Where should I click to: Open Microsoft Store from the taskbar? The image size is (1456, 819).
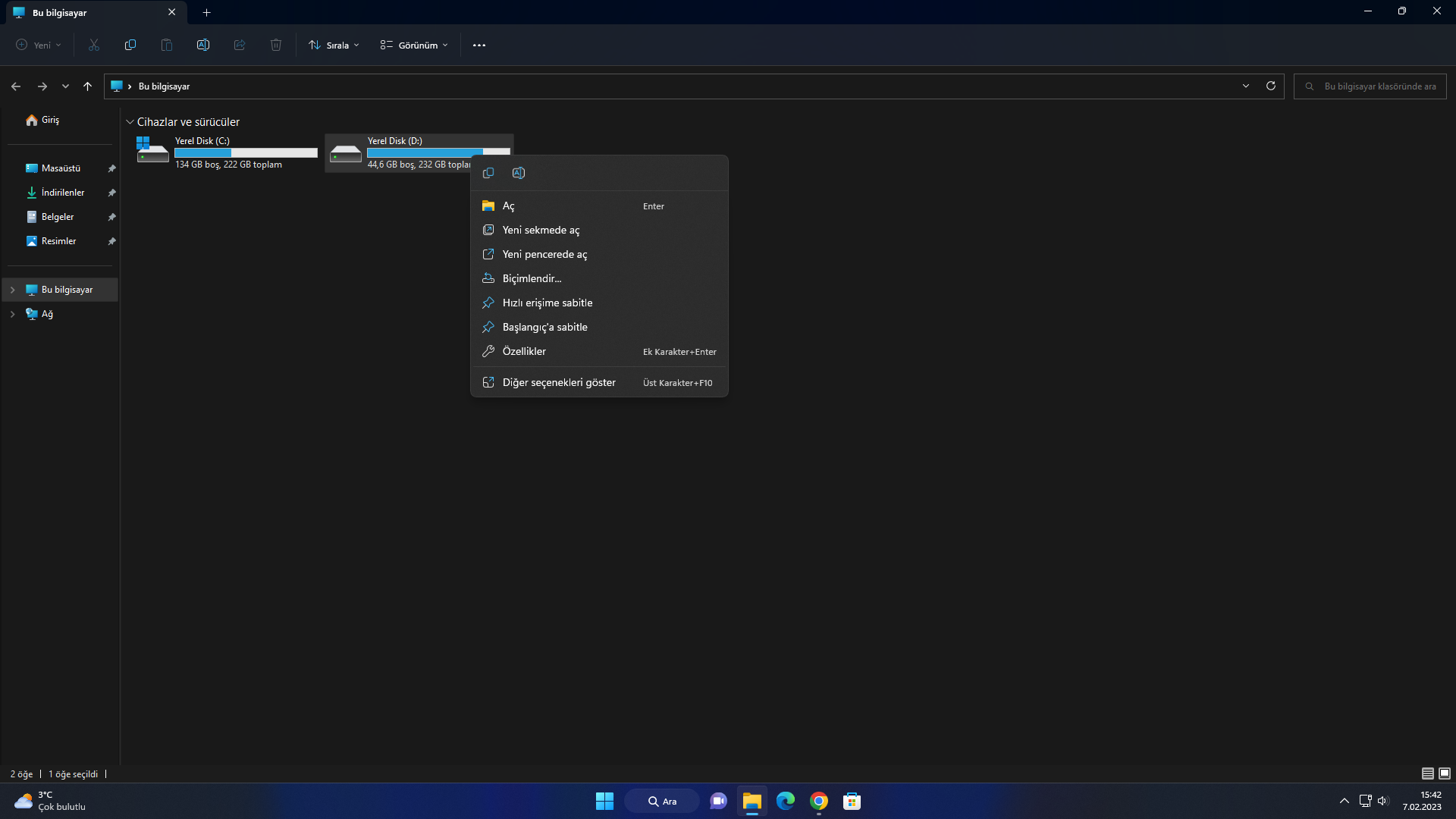pyautogui.click(x=852, y=801)
